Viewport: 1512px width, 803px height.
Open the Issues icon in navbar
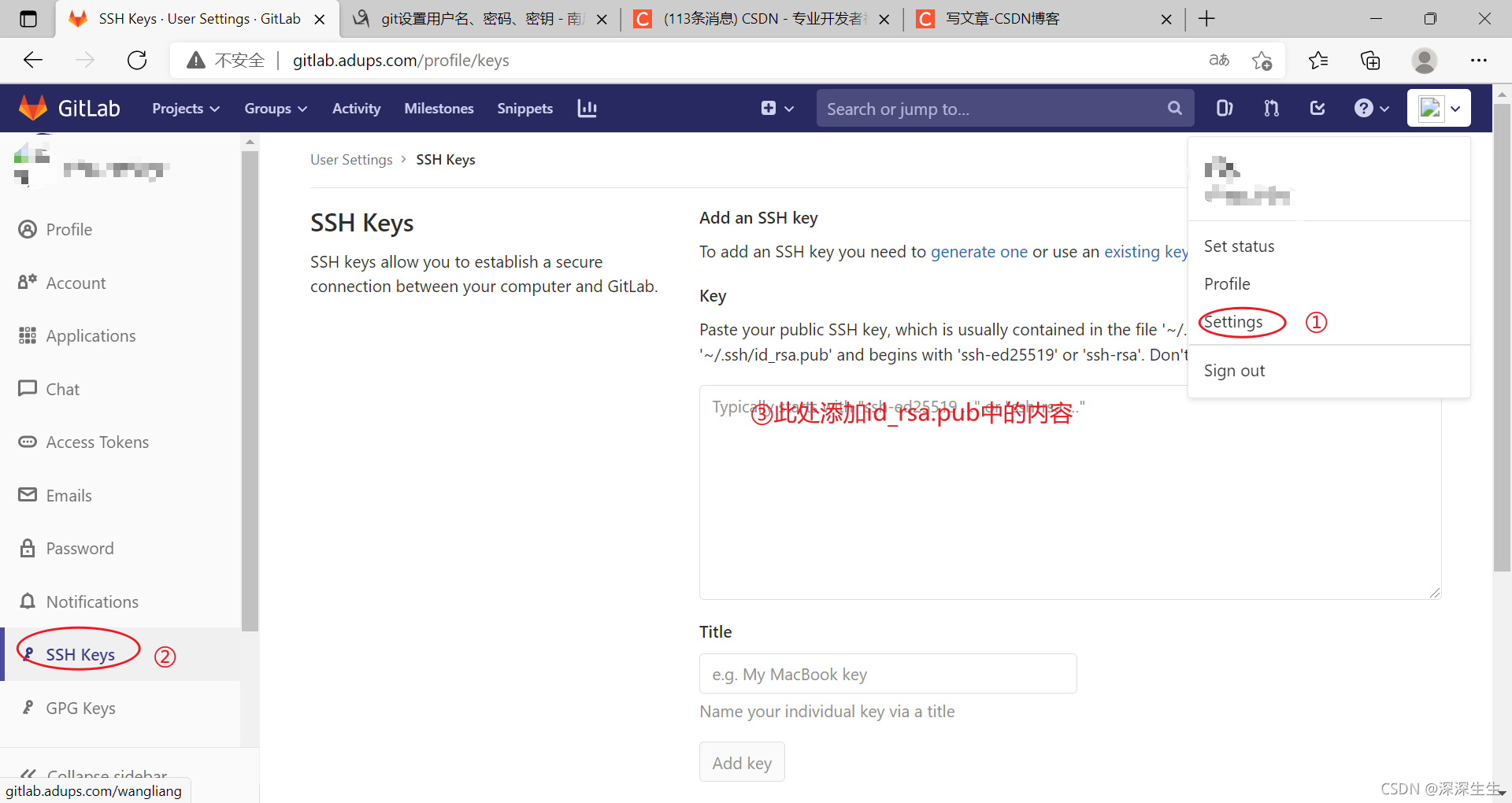(x=1225, y=108)
